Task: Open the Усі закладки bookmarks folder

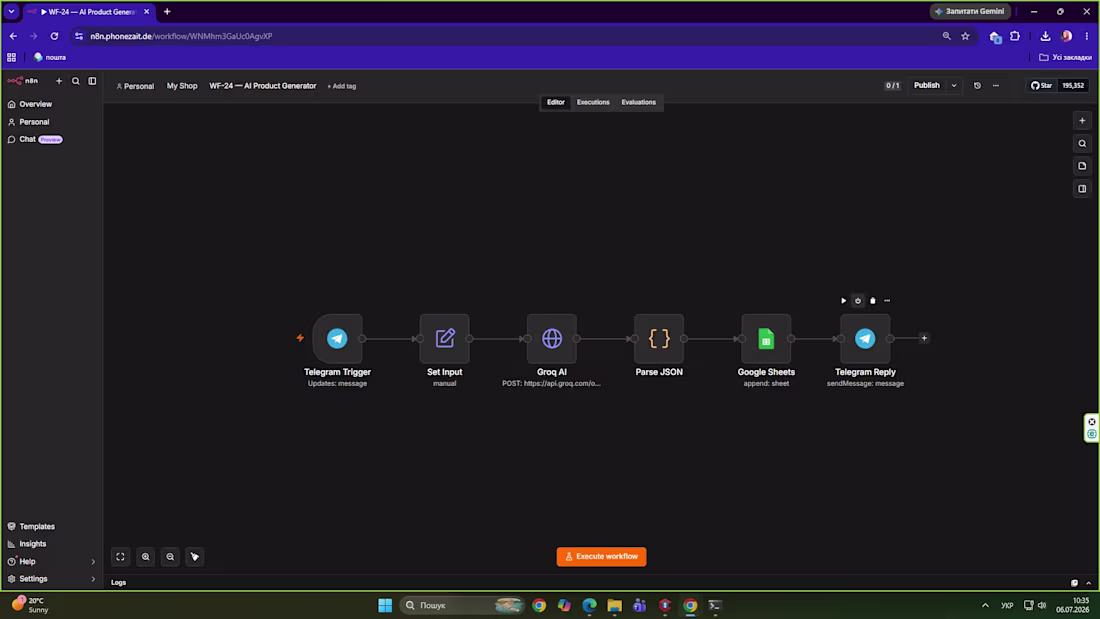Action: tap(1065, 58)
